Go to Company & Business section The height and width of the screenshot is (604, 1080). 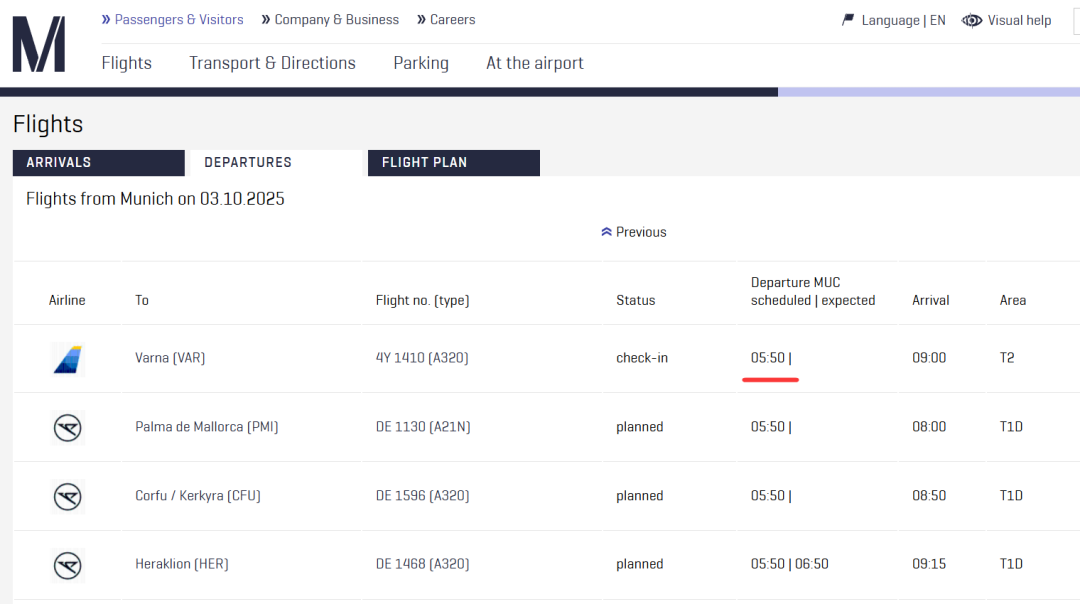click(336, 20)
